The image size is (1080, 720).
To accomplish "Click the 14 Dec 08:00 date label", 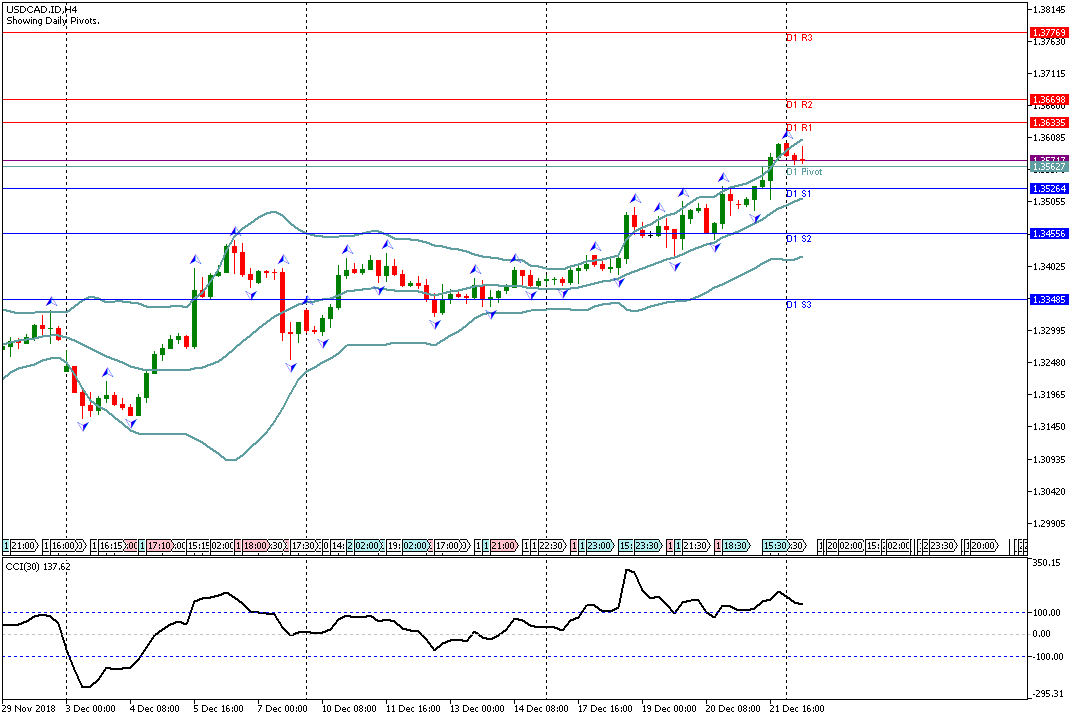I will [x=541, y=708].
